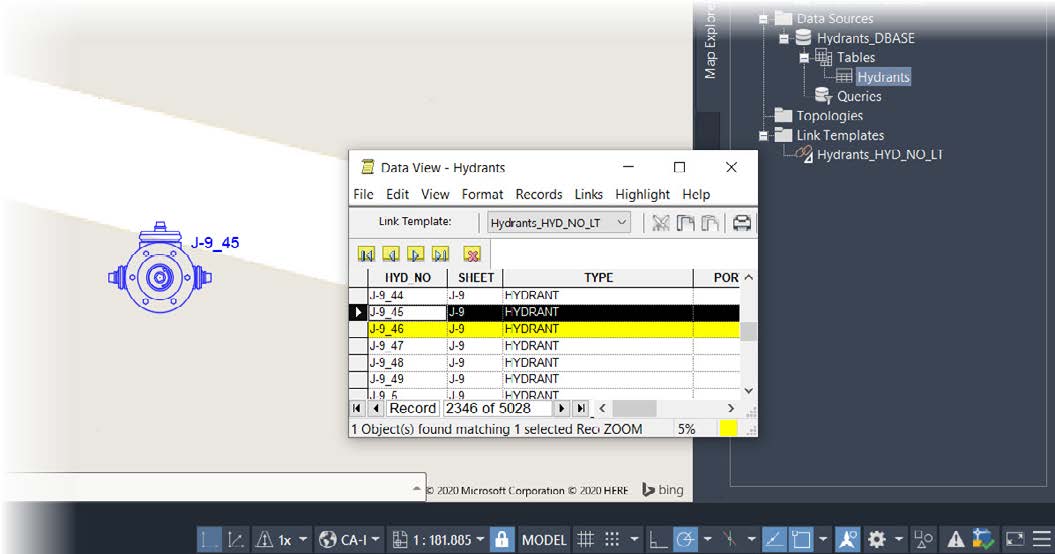1055x554 pixels.
Task: Collapse the Link Templates node
Action: pyautogui.click(x=763, y=135)
